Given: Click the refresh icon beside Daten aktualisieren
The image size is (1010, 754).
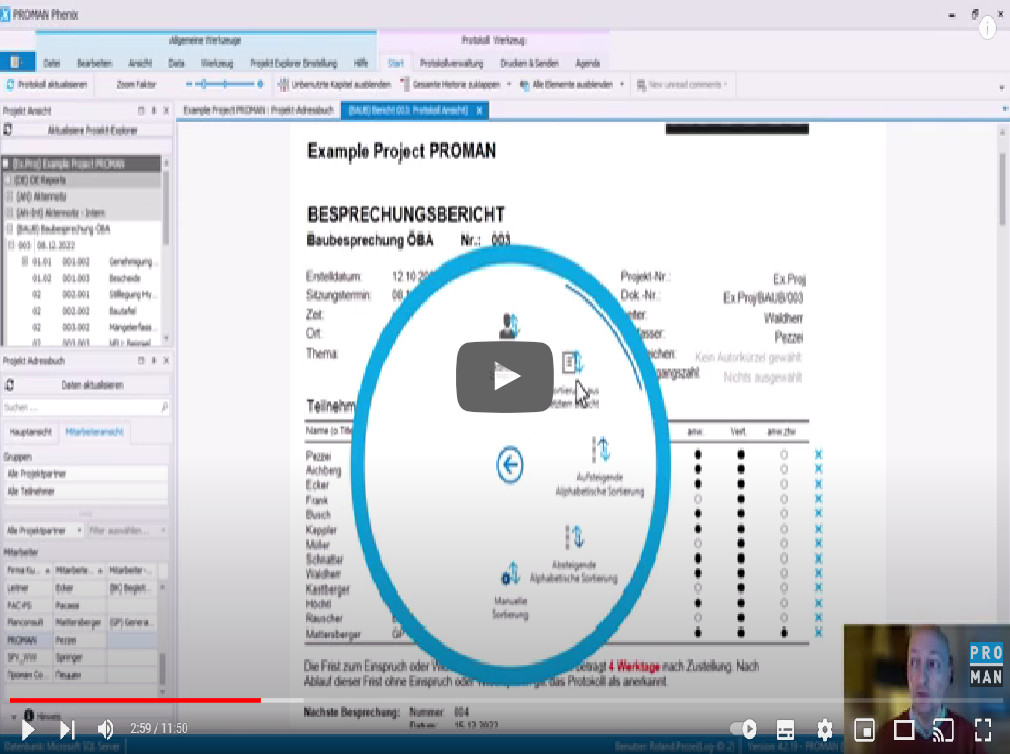Looking at the screenshot, I should click(9, 385).
